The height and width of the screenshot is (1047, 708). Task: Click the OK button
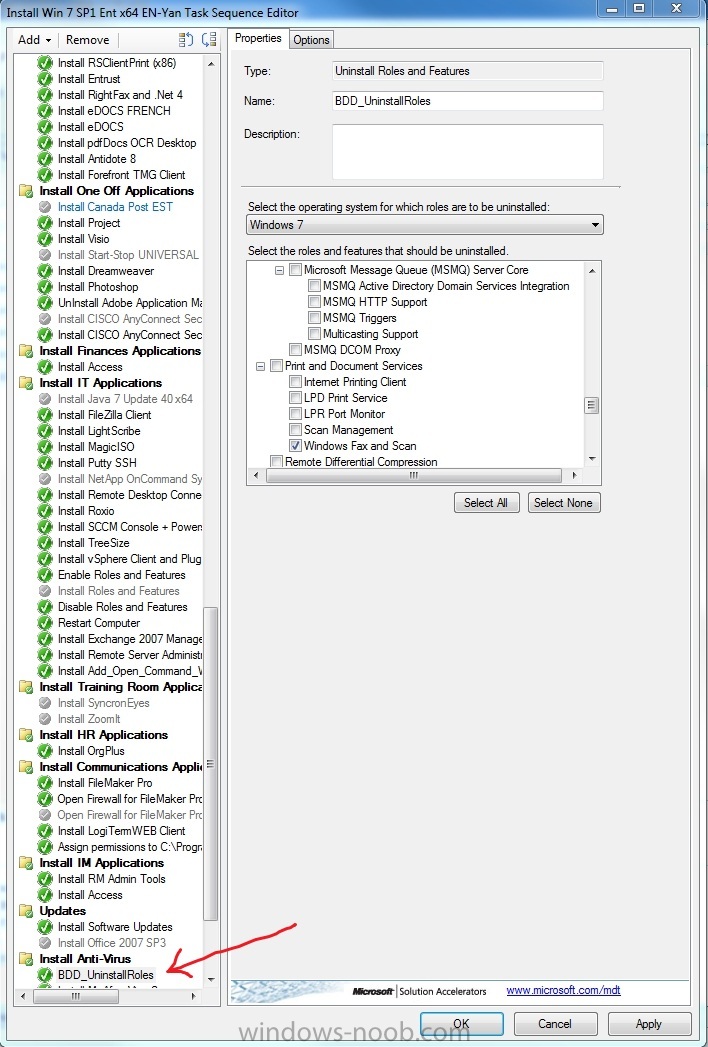point(462,1024)
